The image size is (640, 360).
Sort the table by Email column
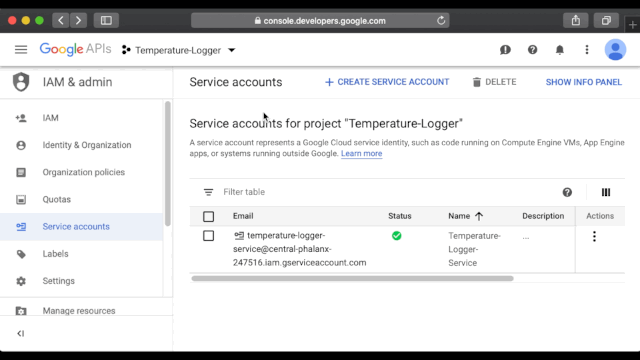(x=243, y=216)
